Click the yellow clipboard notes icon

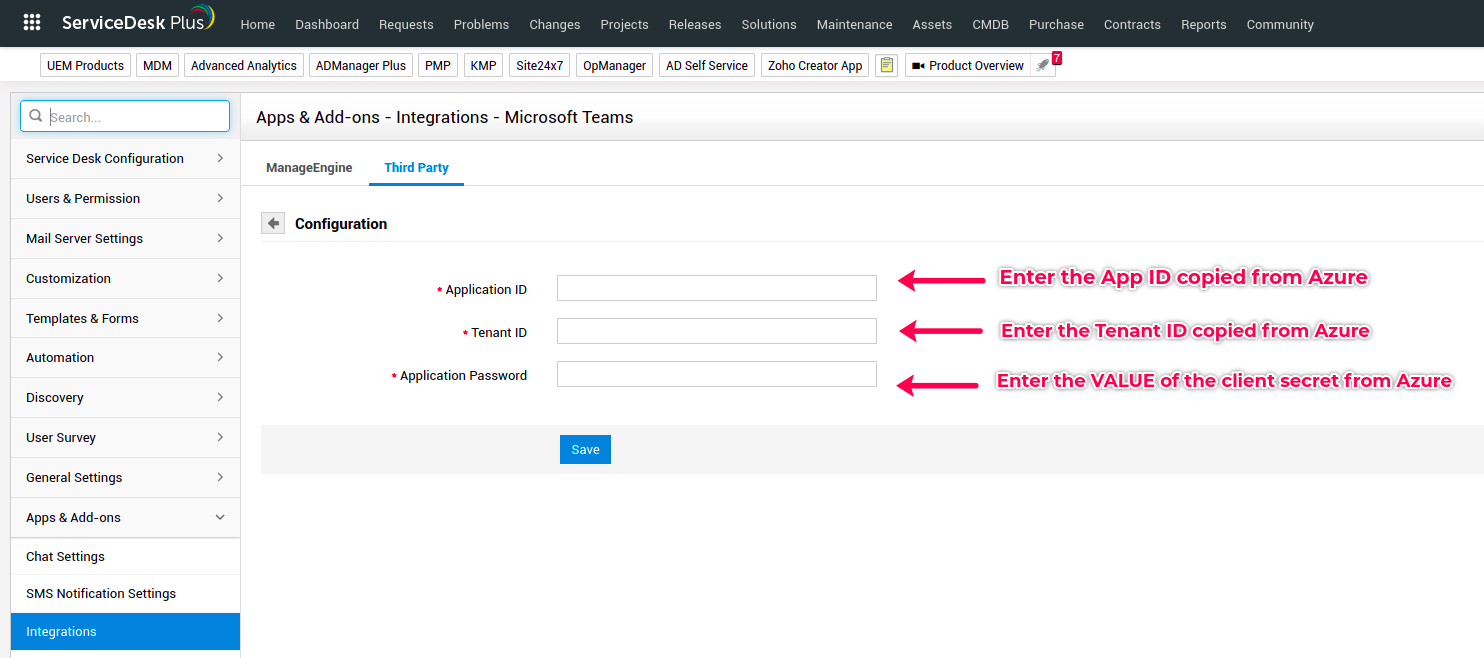[x=886, y=65]
